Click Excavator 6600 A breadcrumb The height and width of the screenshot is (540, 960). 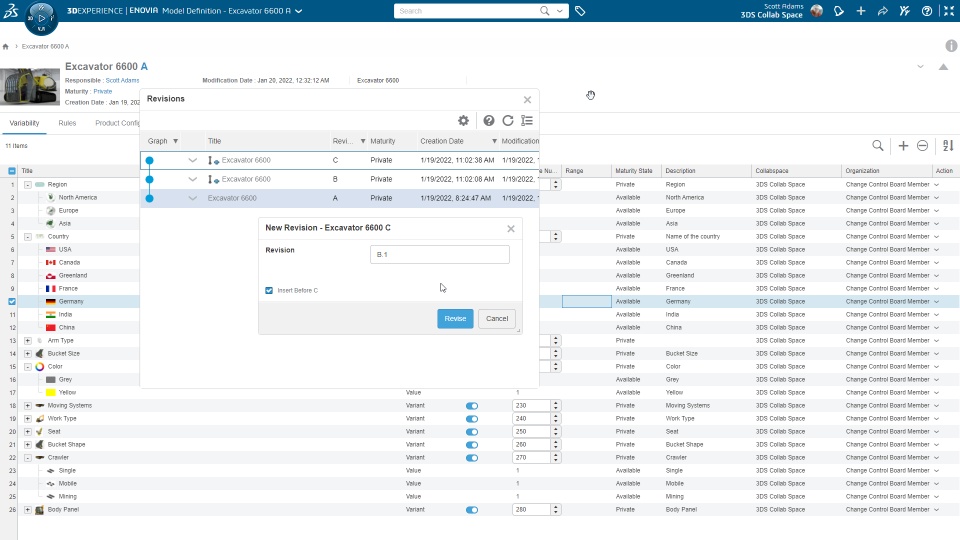(x=45, y=47)
